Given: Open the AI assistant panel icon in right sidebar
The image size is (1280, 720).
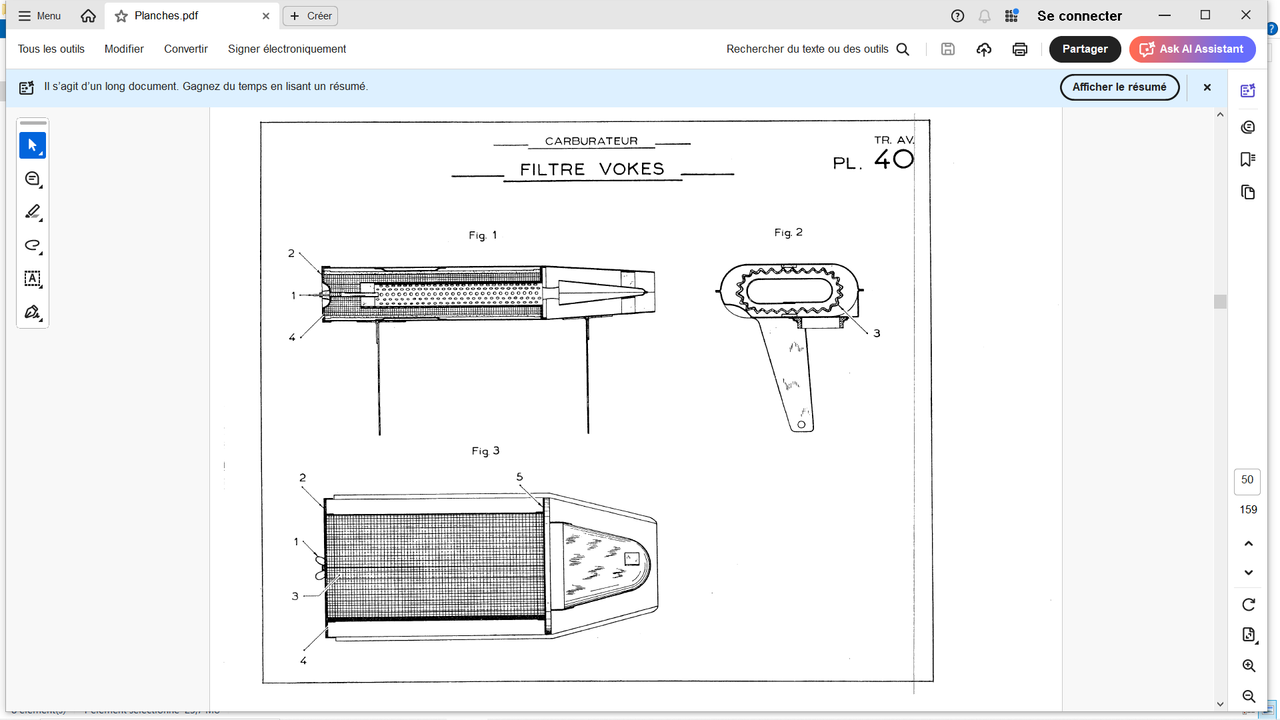Looking at the screenshot, I should [1247, 91].
